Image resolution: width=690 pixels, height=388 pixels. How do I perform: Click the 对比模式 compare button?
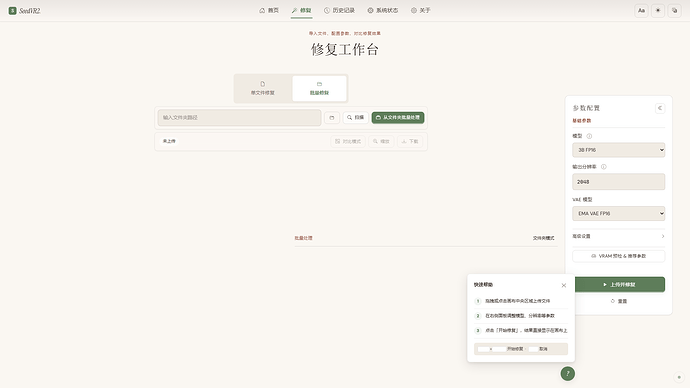tap(348, 141)
